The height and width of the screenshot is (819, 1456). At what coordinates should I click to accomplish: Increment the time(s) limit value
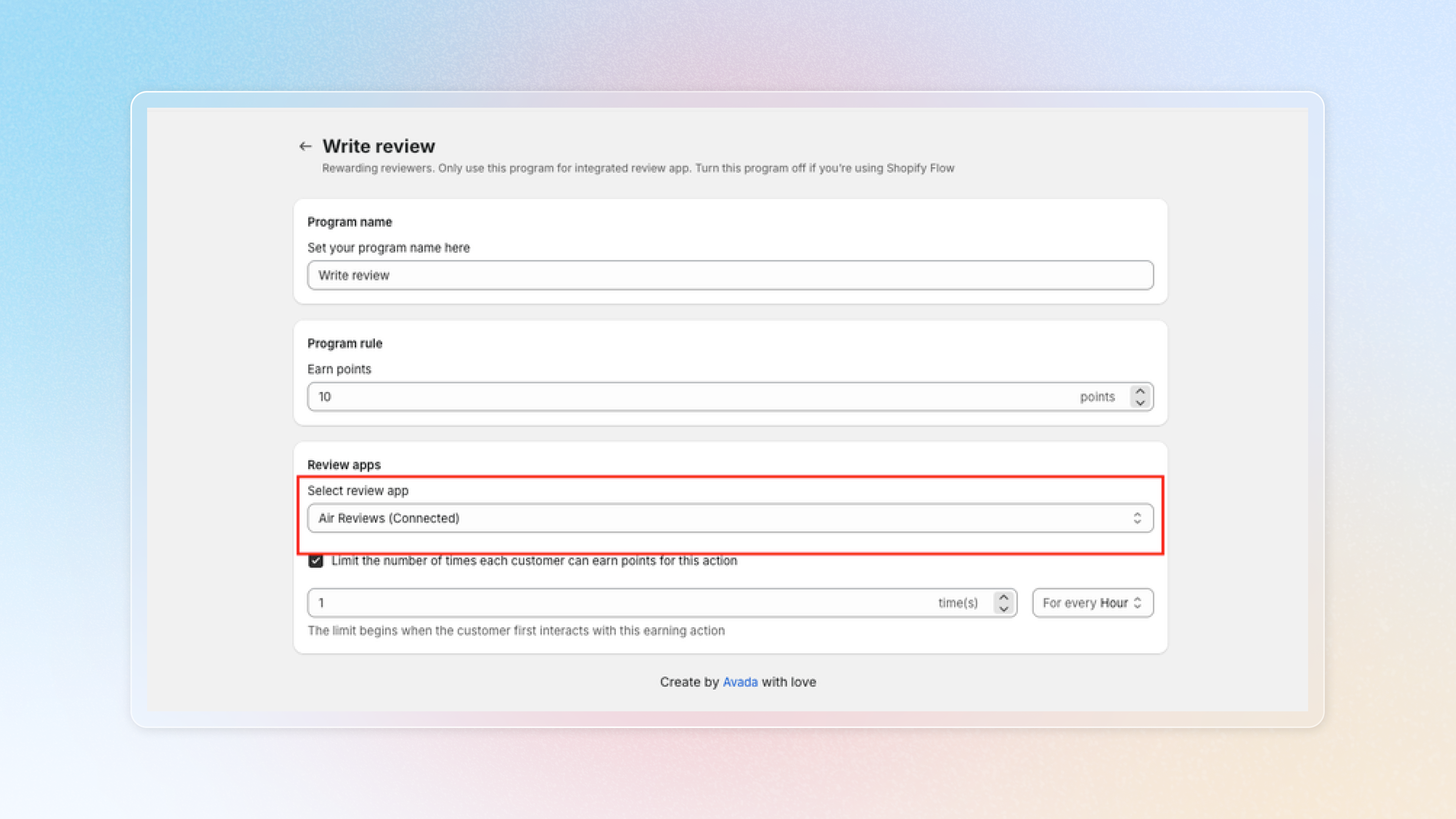pos(1003,597)
